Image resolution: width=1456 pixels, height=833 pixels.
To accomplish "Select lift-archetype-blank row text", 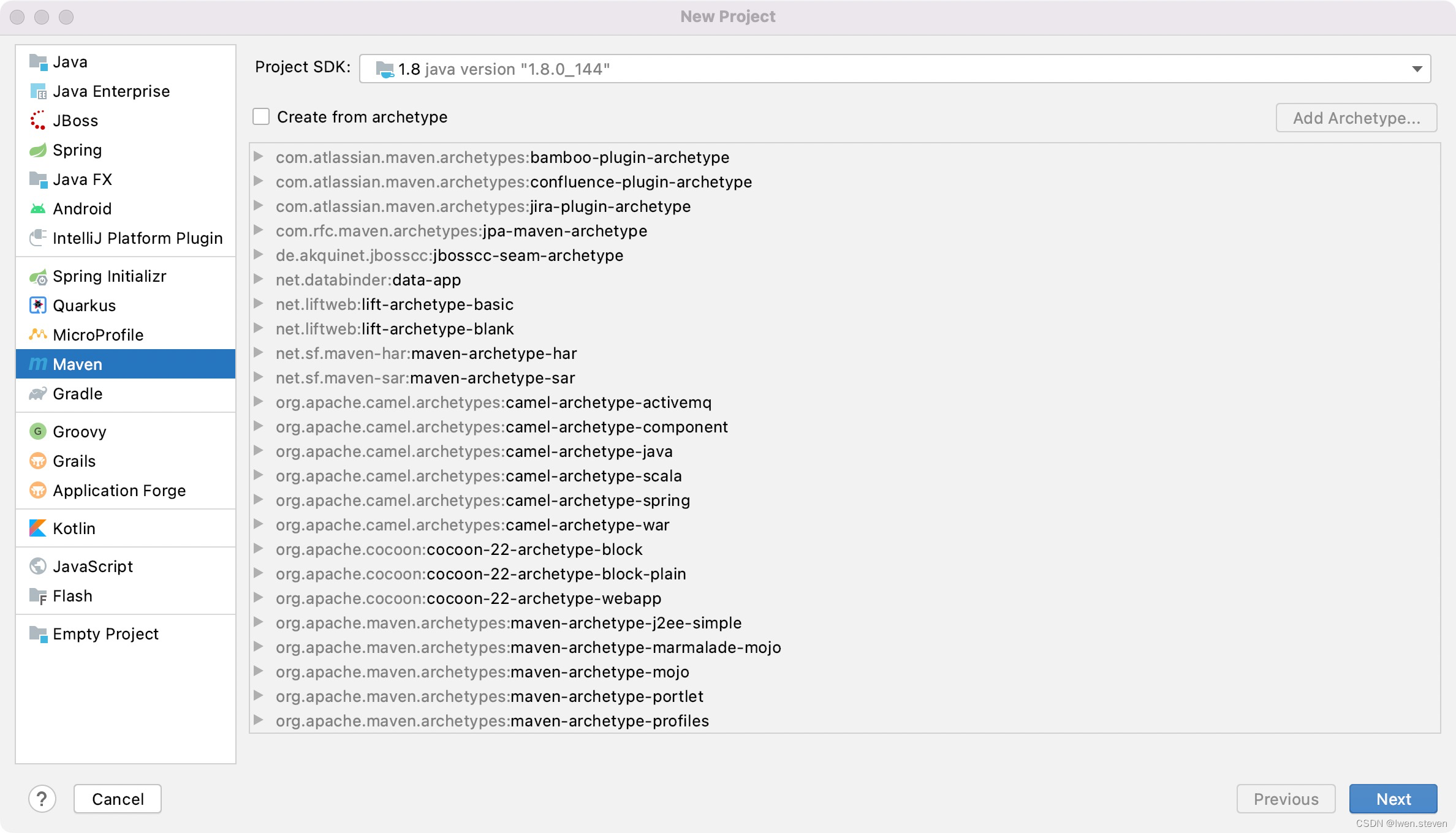I will [395, 329].
